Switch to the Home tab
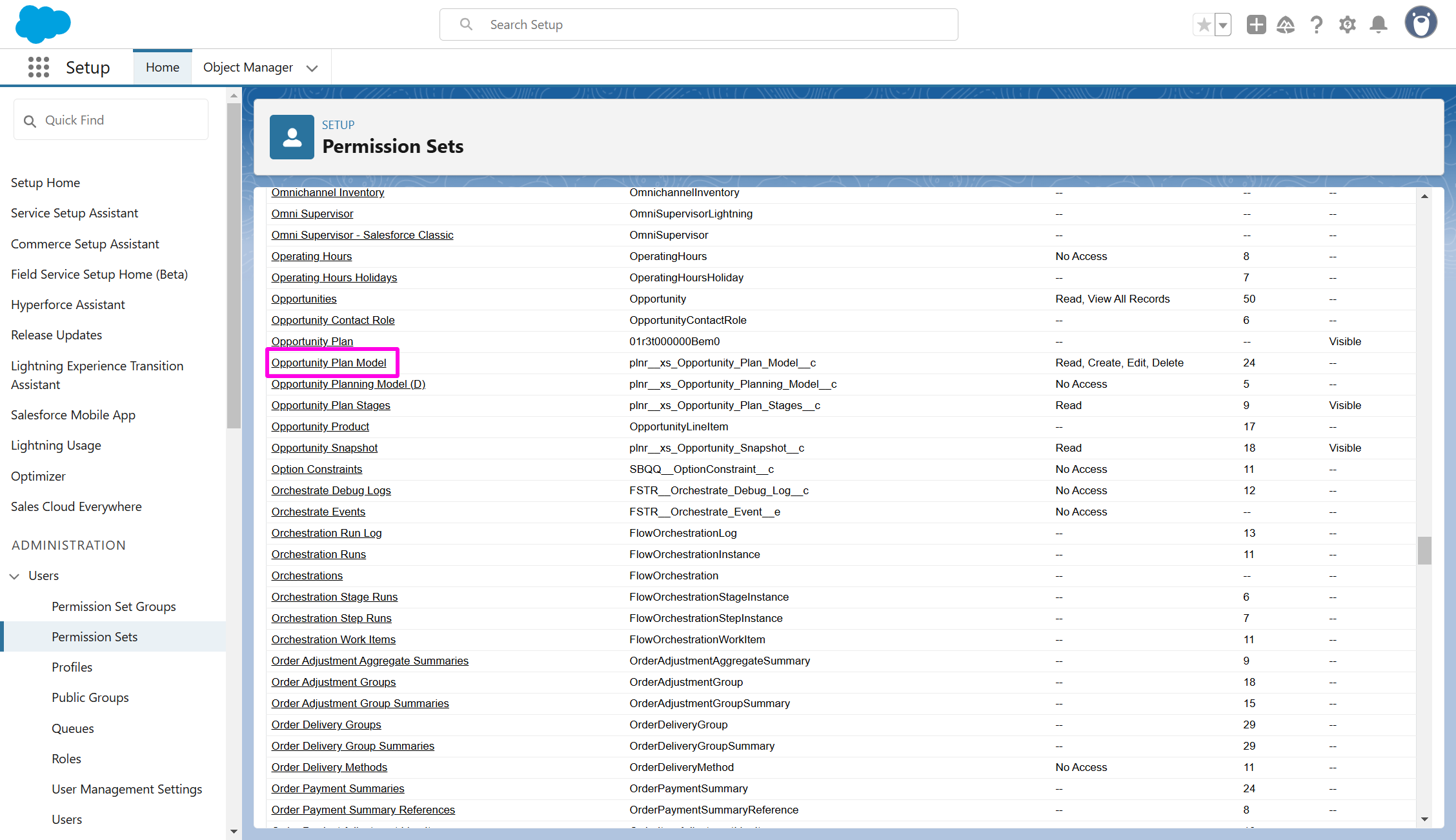Screen dimensions: 1456x840 click(x=163, y=67)
